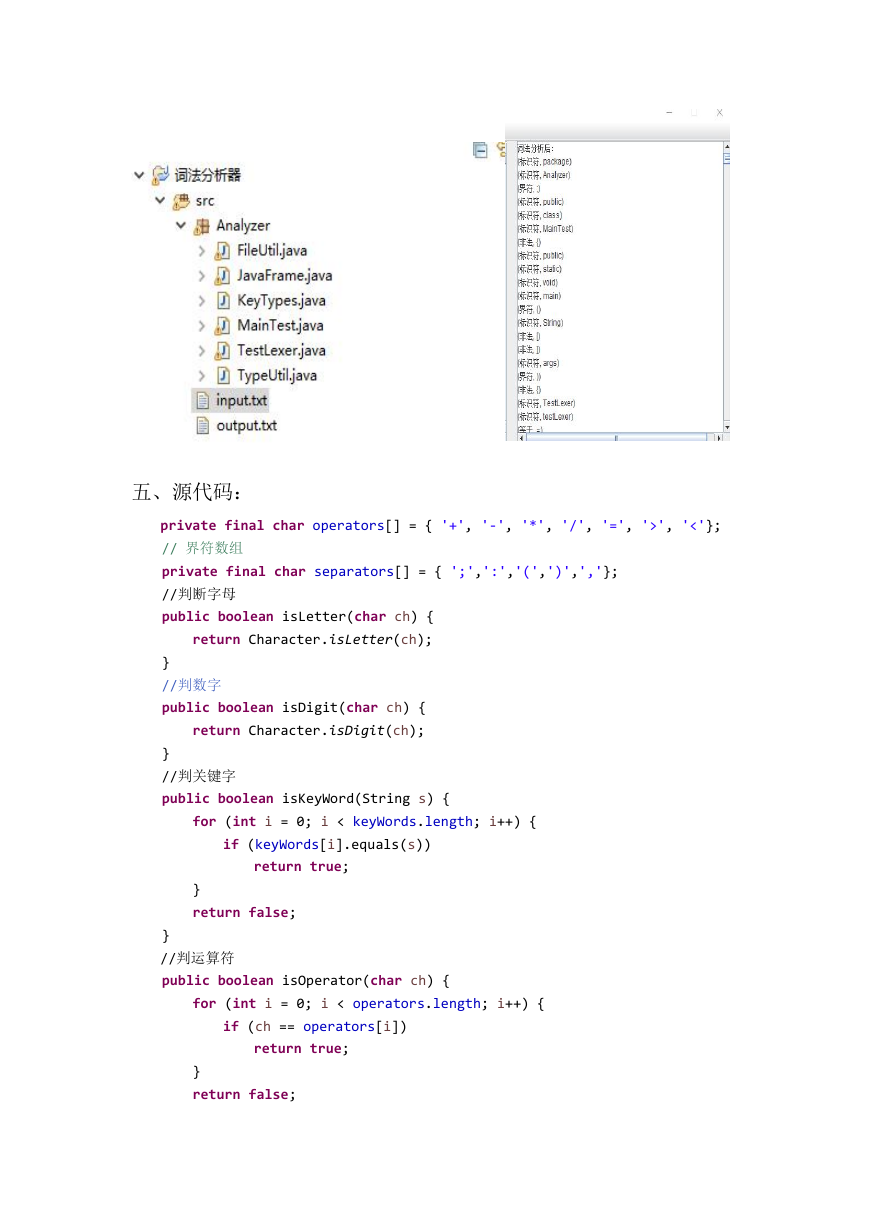The width and height of the screenshot is (869, 1228).
Task: Click the output.txt document icon
Action: [x=203, y=426]
